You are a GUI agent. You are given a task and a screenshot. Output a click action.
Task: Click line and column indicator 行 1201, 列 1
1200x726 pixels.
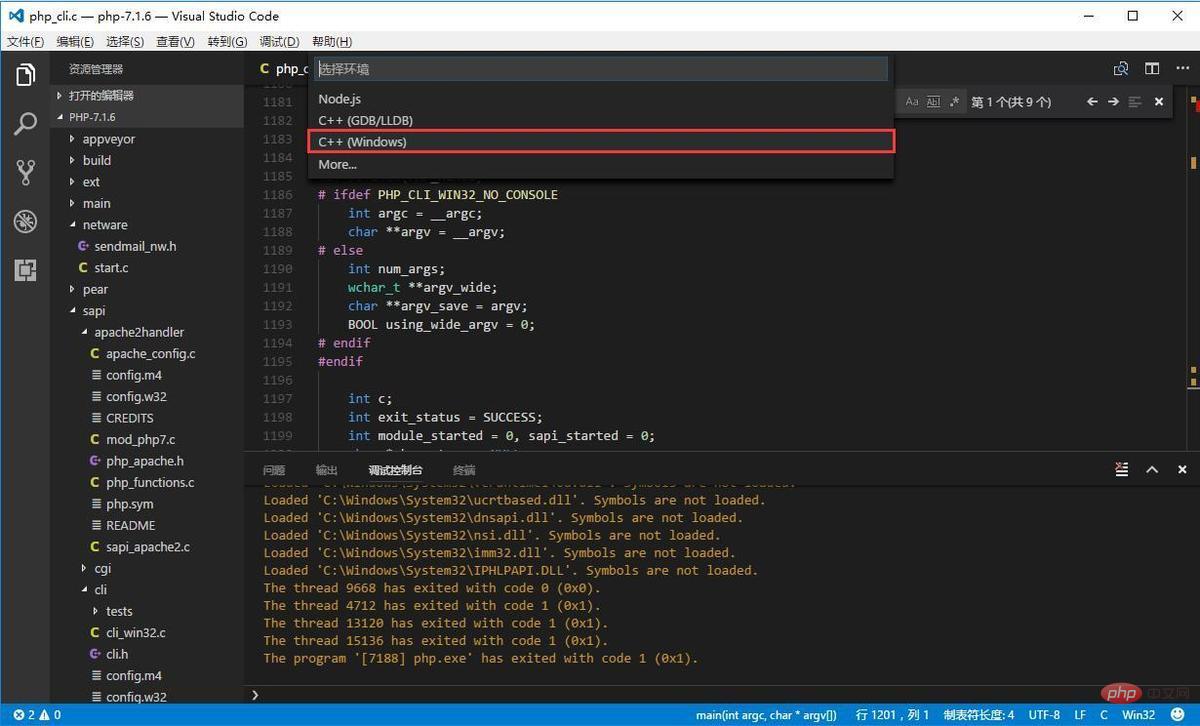(x=893, y=715)
